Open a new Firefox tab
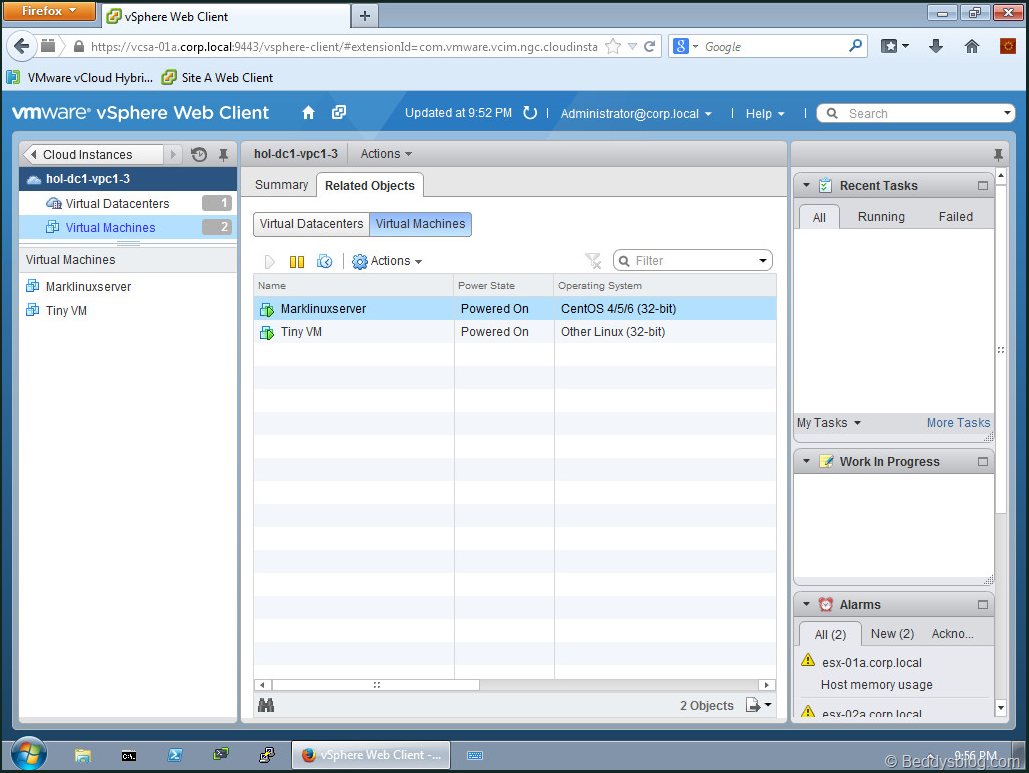Viewport: 1029px width, 773px height. (x=365, y=16)
